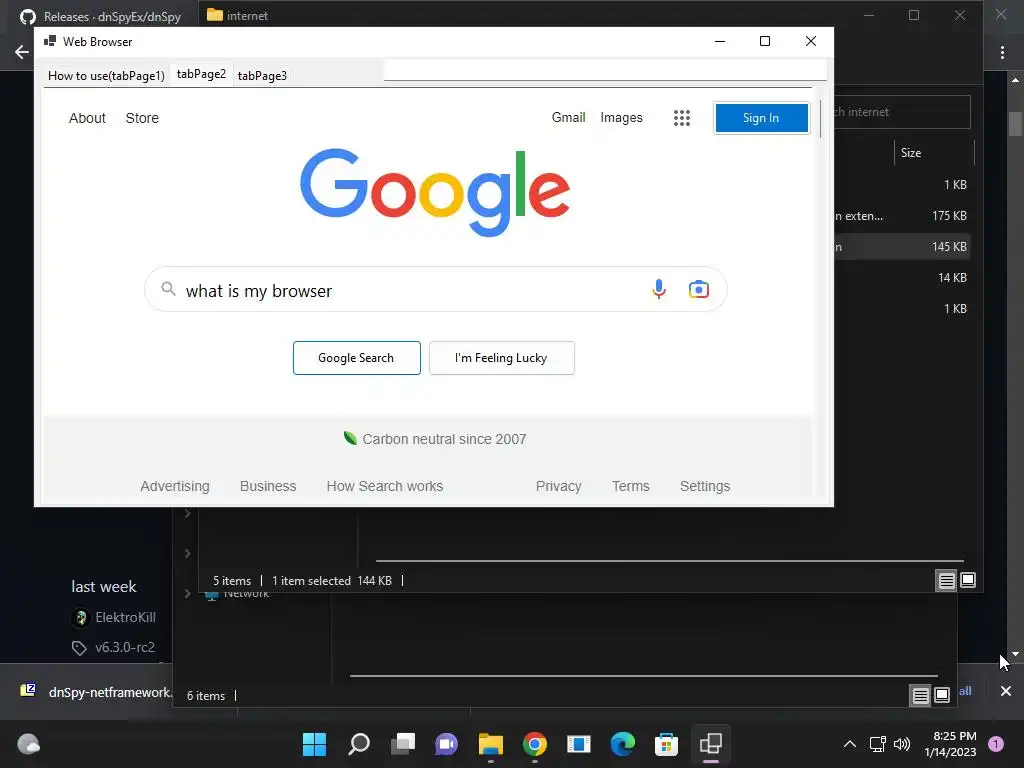Image resolution: width=1024 pixels, height=768 pixels.
Task: Open the weather widget on the taskbar
Action: (x=29, y=744)
